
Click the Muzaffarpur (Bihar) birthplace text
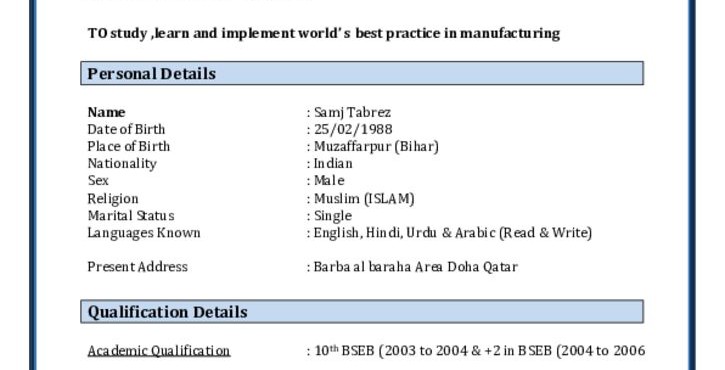click(x=376, y=147)
